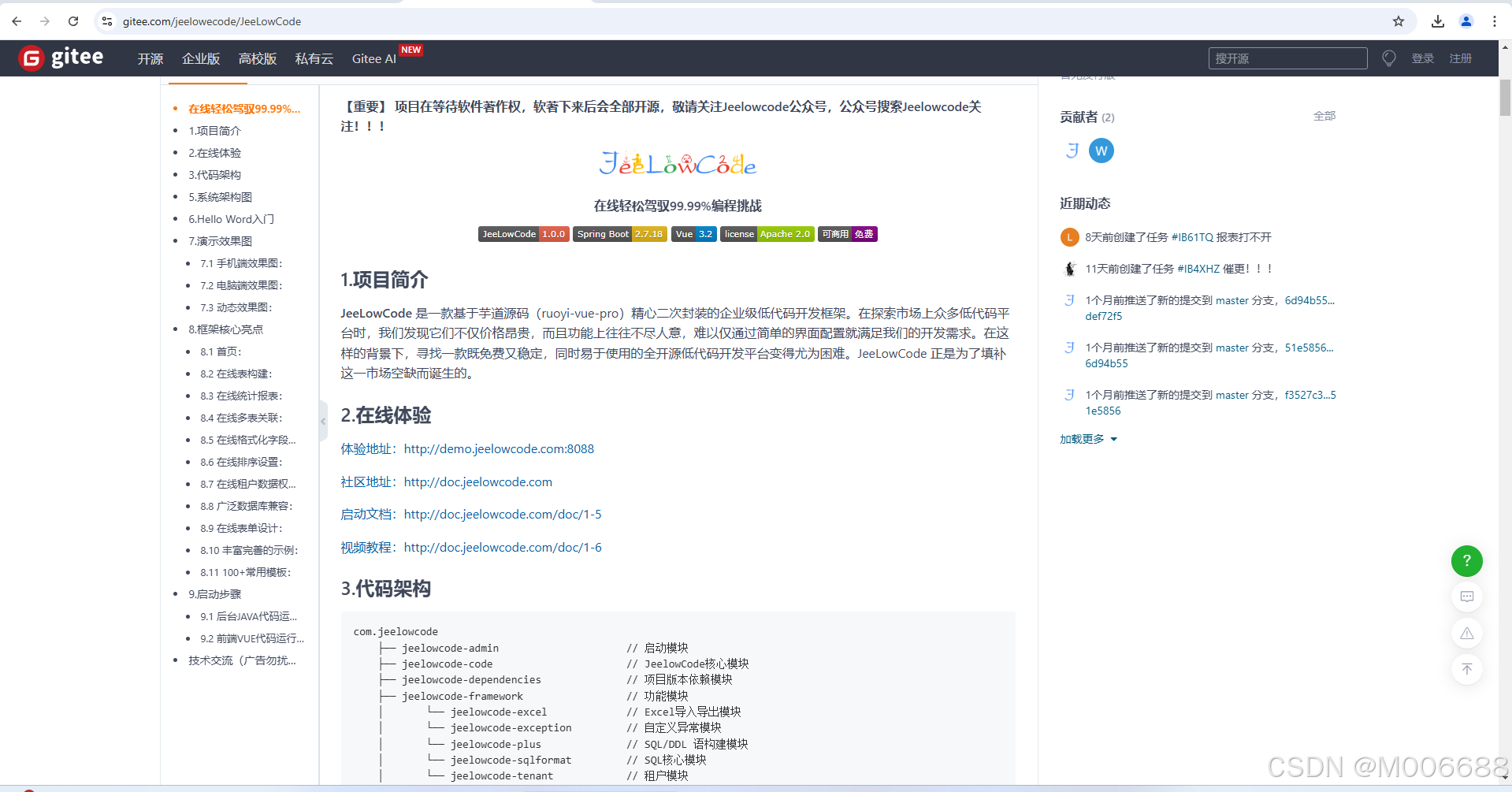Jump to 8.框架核心亮点 in contents
1512x792 pixels.
225,329
